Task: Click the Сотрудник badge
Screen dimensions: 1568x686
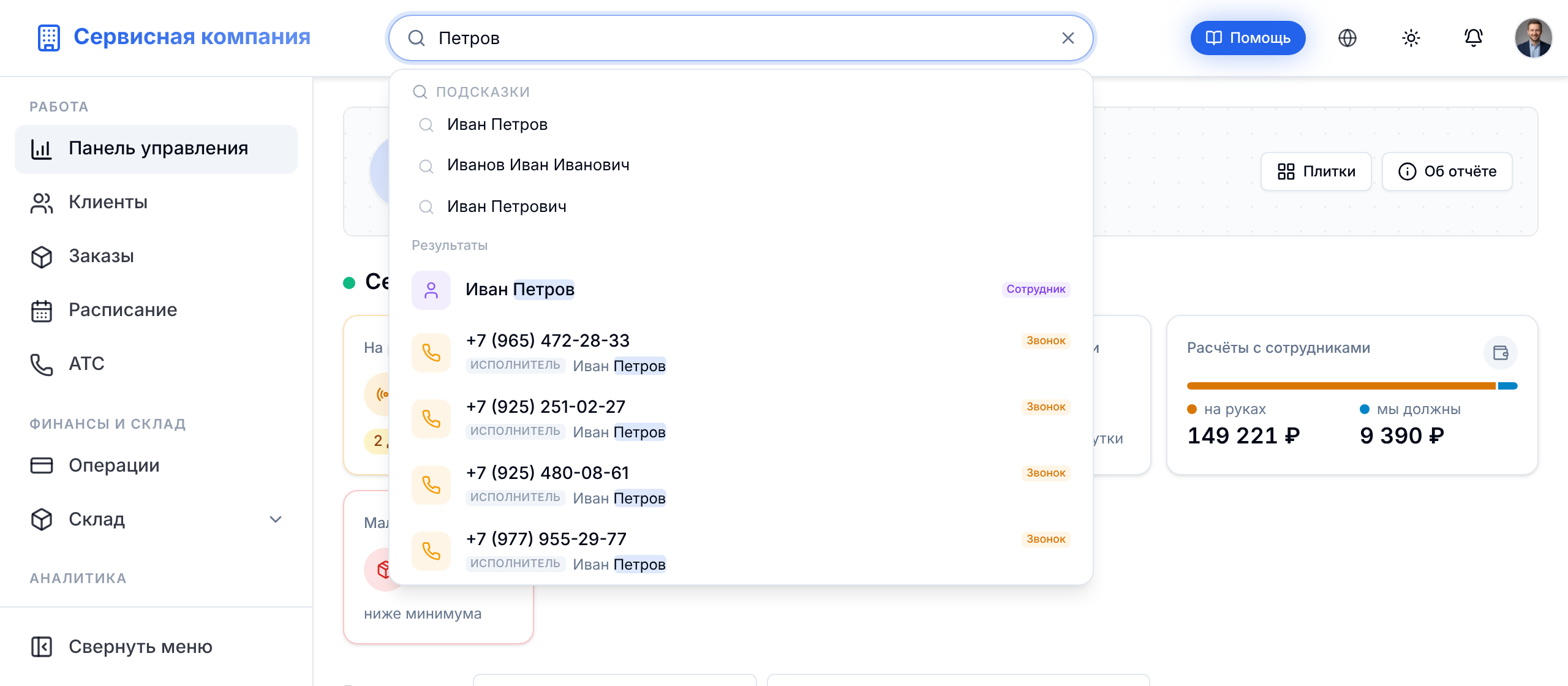Action: click(x=1036, y=289)
